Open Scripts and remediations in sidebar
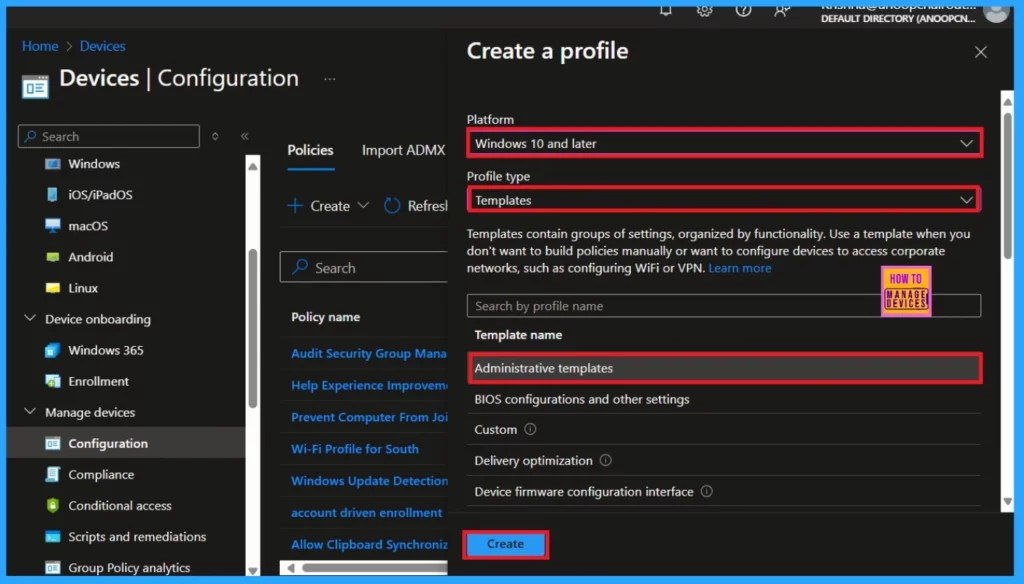This screenshot has width=1024, height=584. click(137, 537)
